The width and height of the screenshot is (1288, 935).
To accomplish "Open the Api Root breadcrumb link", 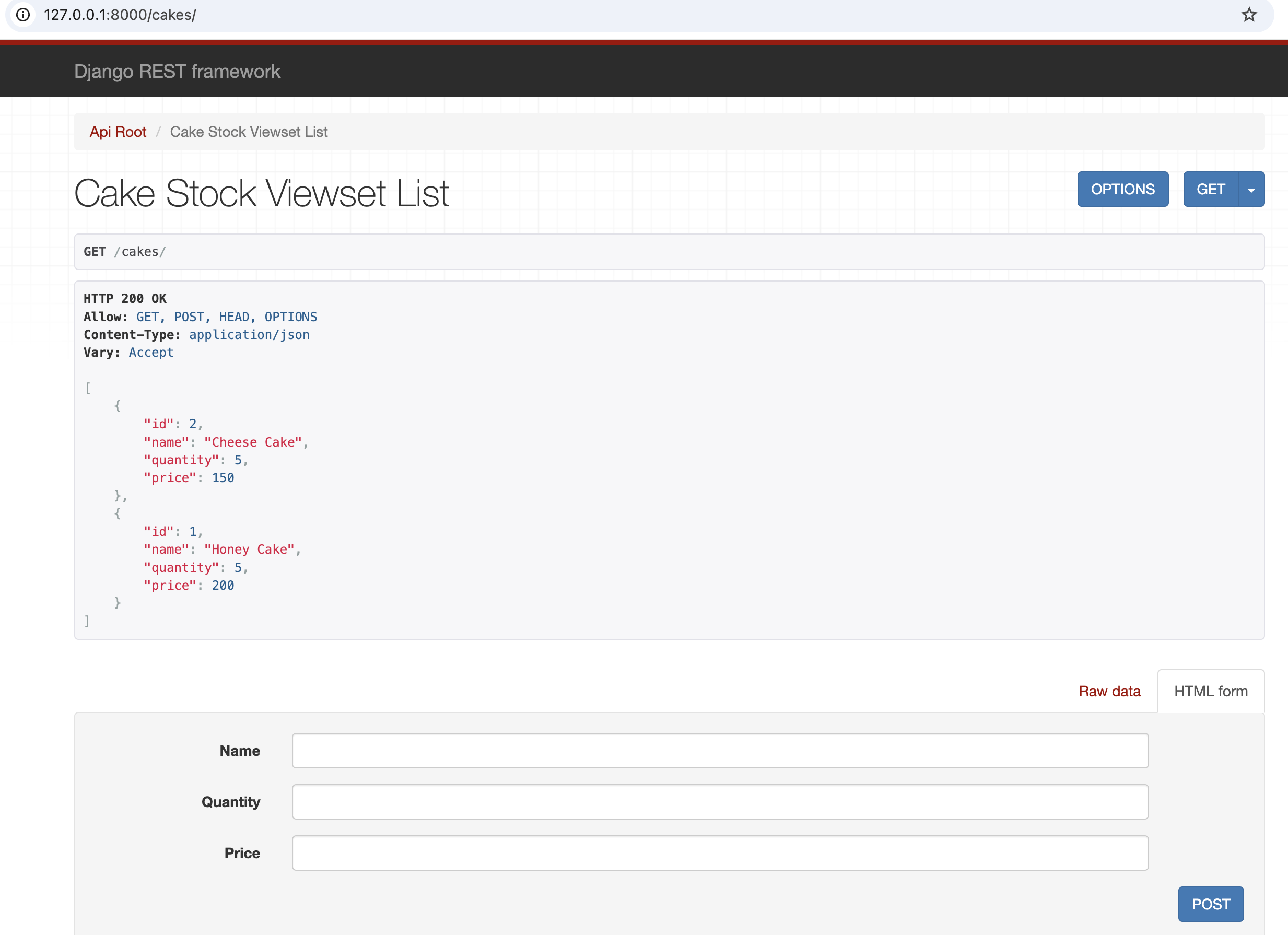I will pos(118,132).
